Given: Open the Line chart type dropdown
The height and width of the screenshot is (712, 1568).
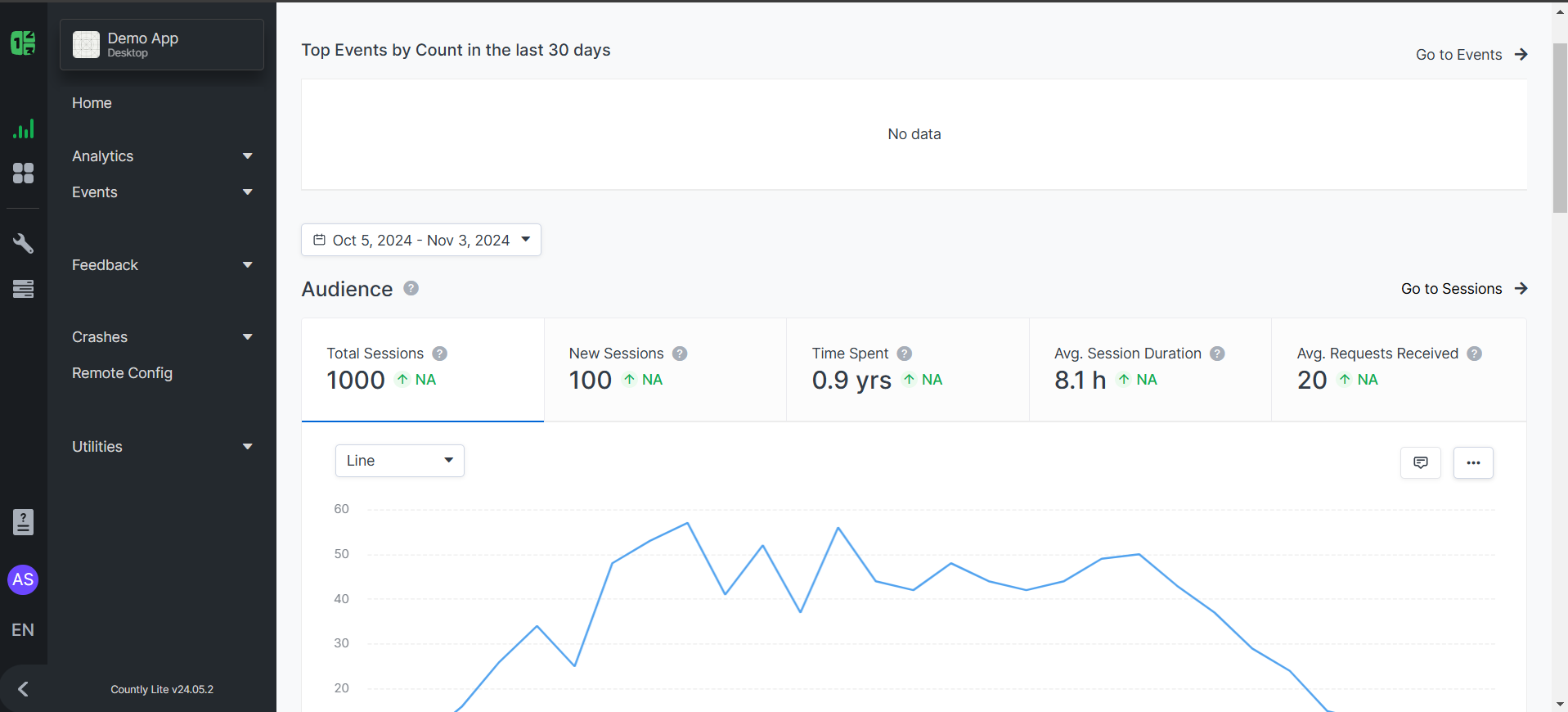Looking at the screenshot, I should [399, 461].
